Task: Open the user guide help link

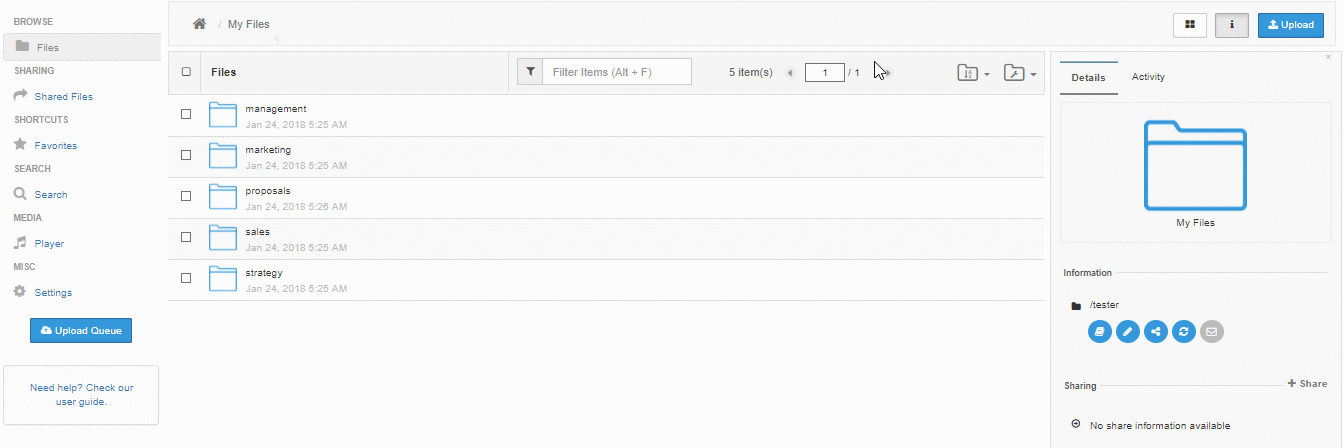Action: pyautogui.click(x=81, y=394)
